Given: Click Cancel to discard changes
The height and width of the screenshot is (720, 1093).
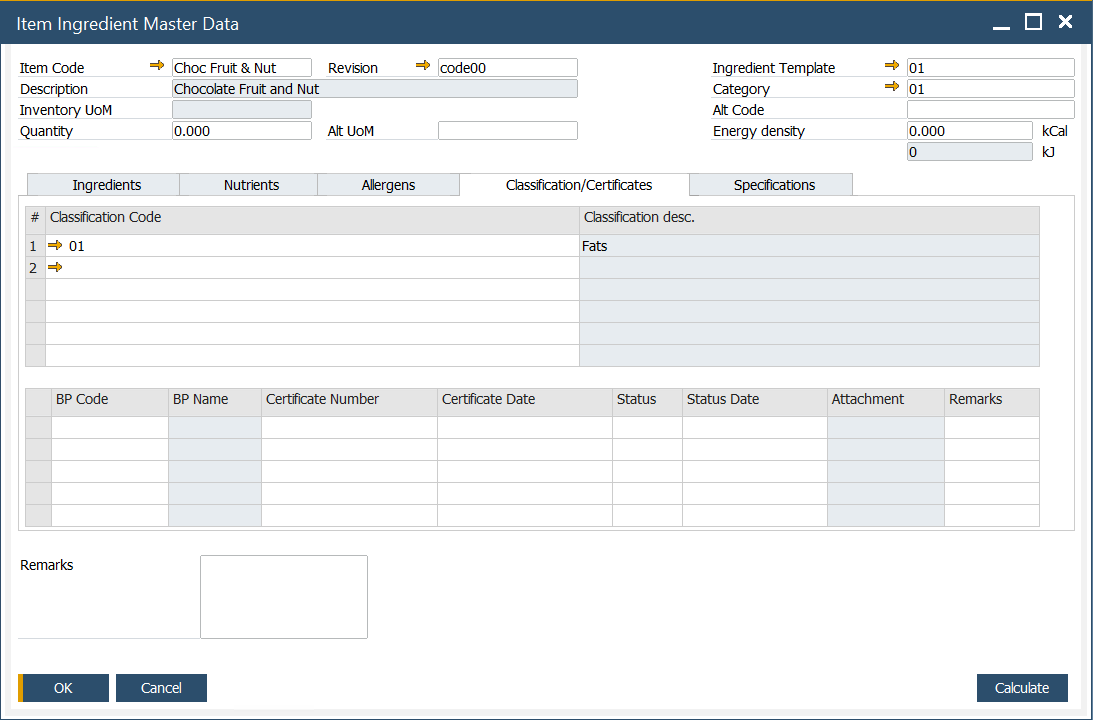Looking at the screenshot, I should coord(161,688).
